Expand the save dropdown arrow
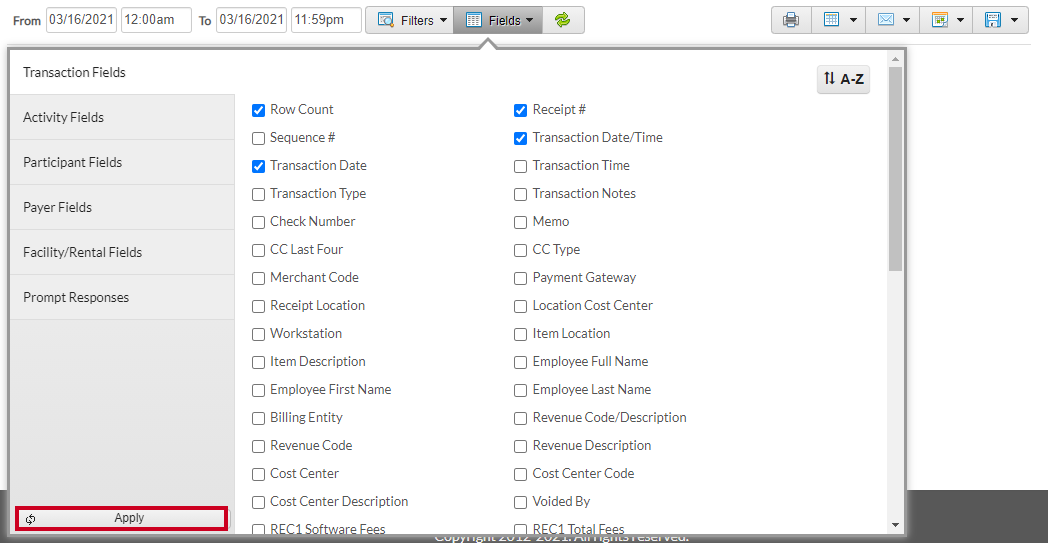1048x543 pixels. tap(1015, 20)
